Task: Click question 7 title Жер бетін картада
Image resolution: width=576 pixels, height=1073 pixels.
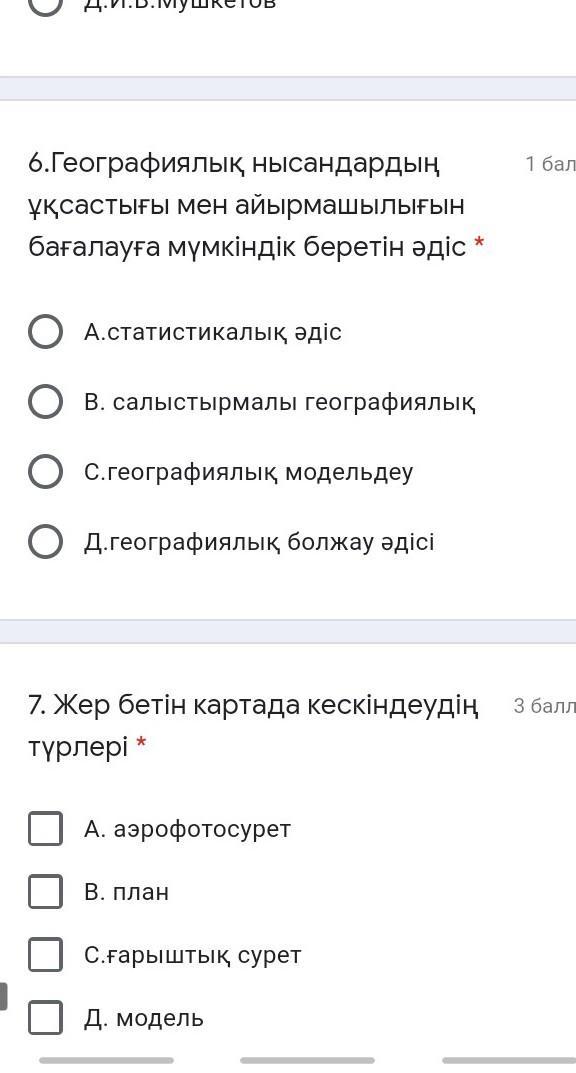Action: [x=253, y=725]
